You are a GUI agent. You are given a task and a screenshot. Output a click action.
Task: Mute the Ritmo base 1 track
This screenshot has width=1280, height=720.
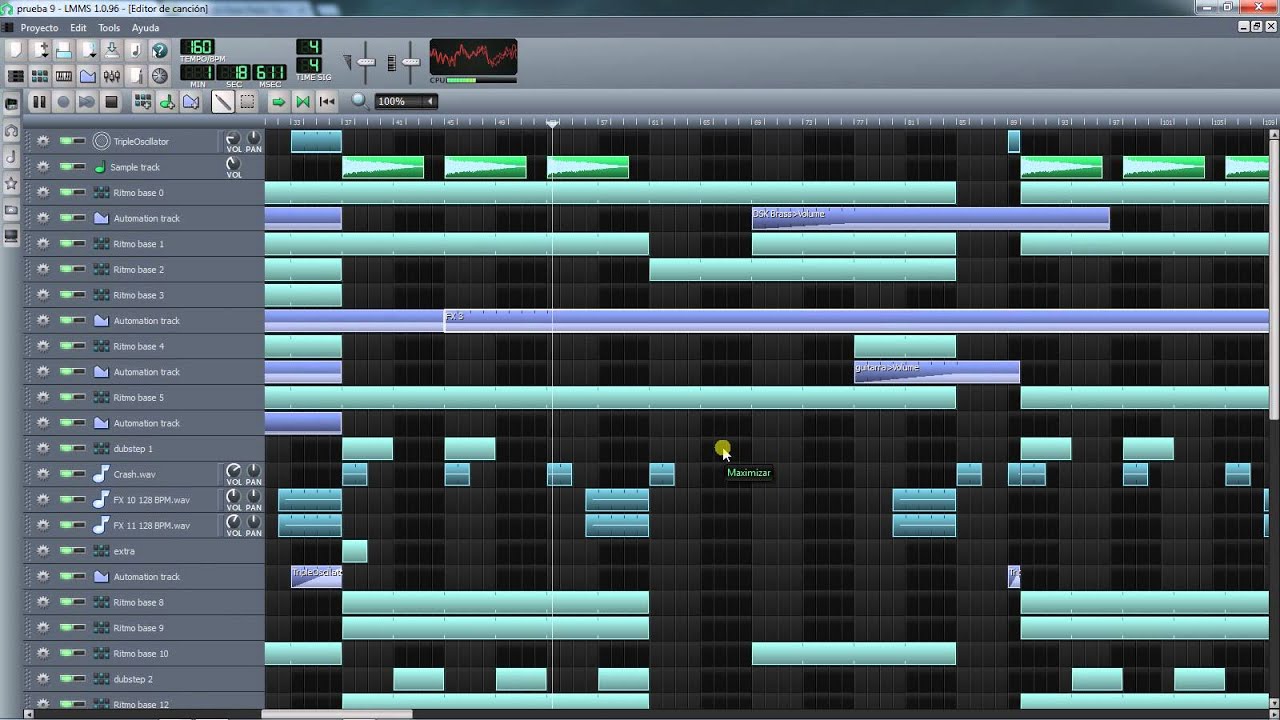[66, 244]
